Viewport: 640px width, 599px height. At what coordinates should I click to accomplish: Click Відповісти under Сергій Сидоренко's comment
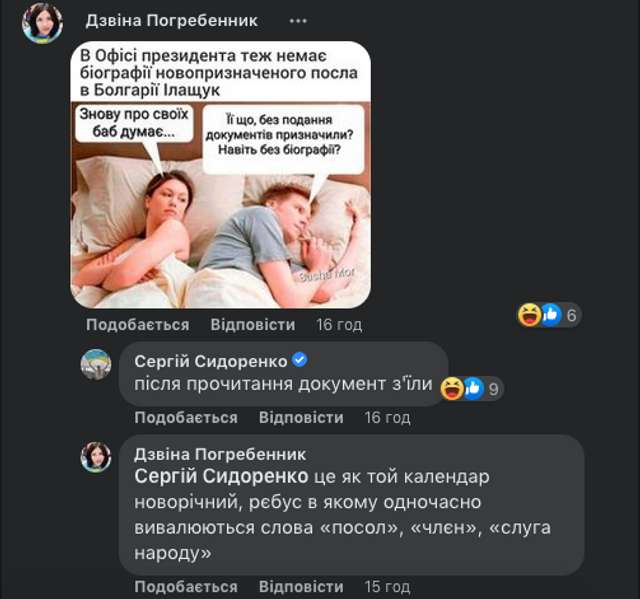coord(301,418)
